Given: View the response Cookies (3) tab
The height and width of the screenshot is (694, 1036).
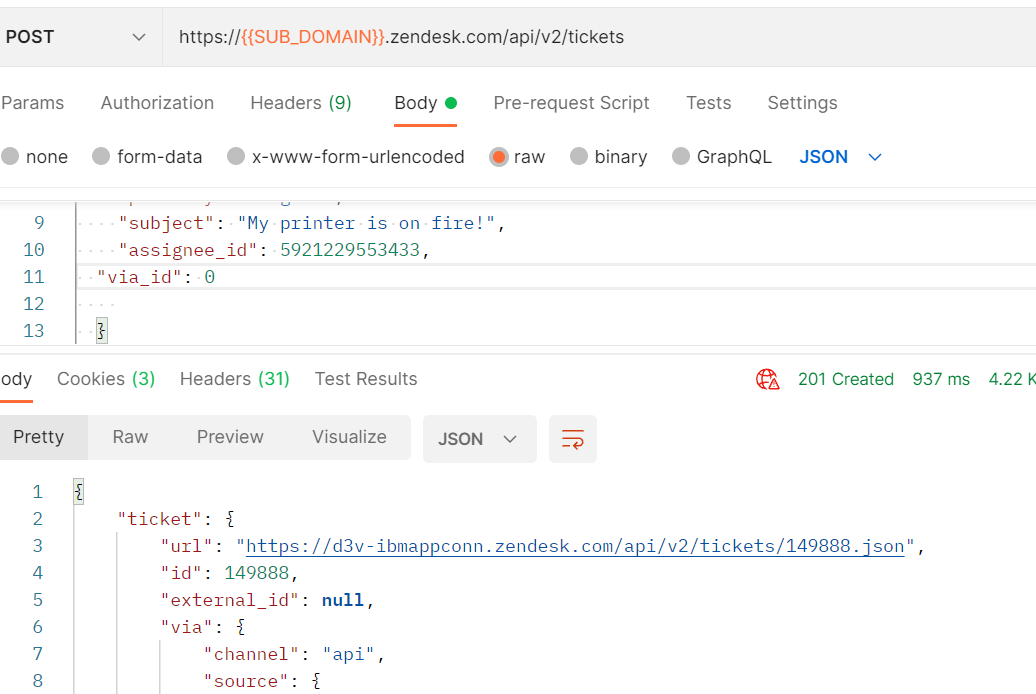Looking at the screenshot, I should [106, 379].
